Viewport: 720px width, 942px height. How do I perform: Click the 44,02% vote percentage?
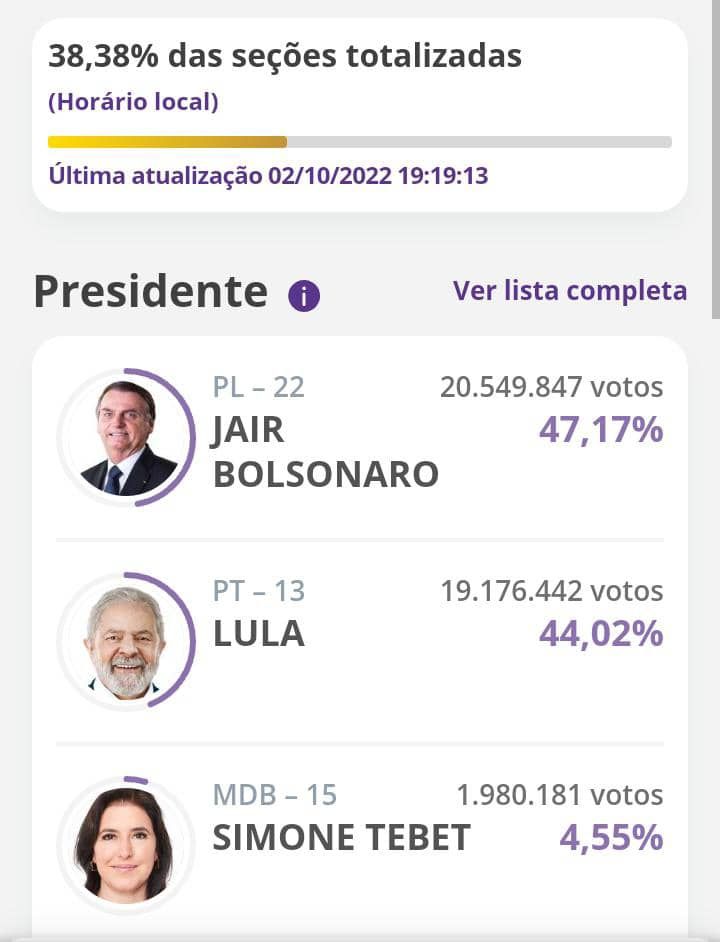[x=601, y=634]
